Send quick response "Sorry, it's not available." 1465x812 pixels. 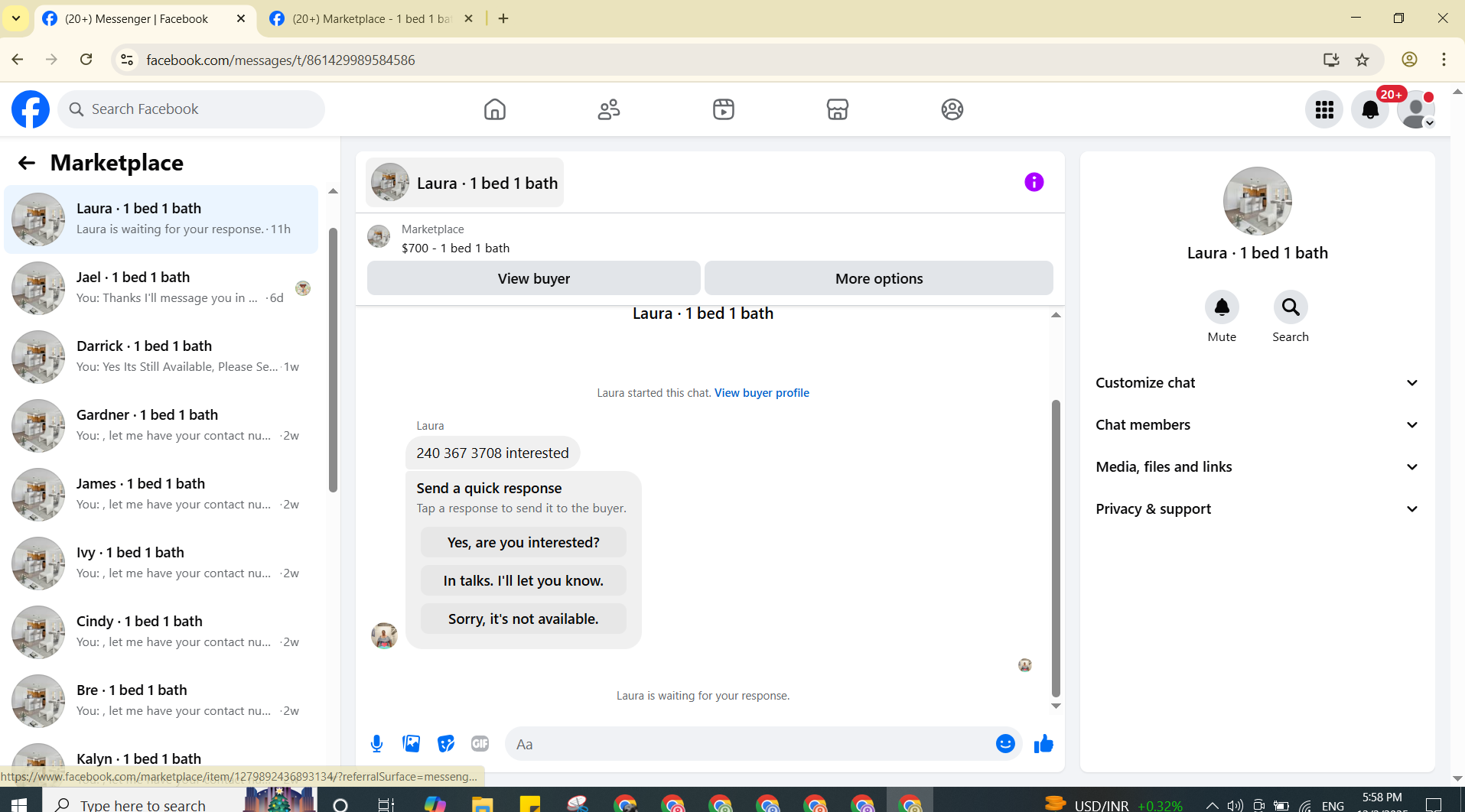click(523, 619)
